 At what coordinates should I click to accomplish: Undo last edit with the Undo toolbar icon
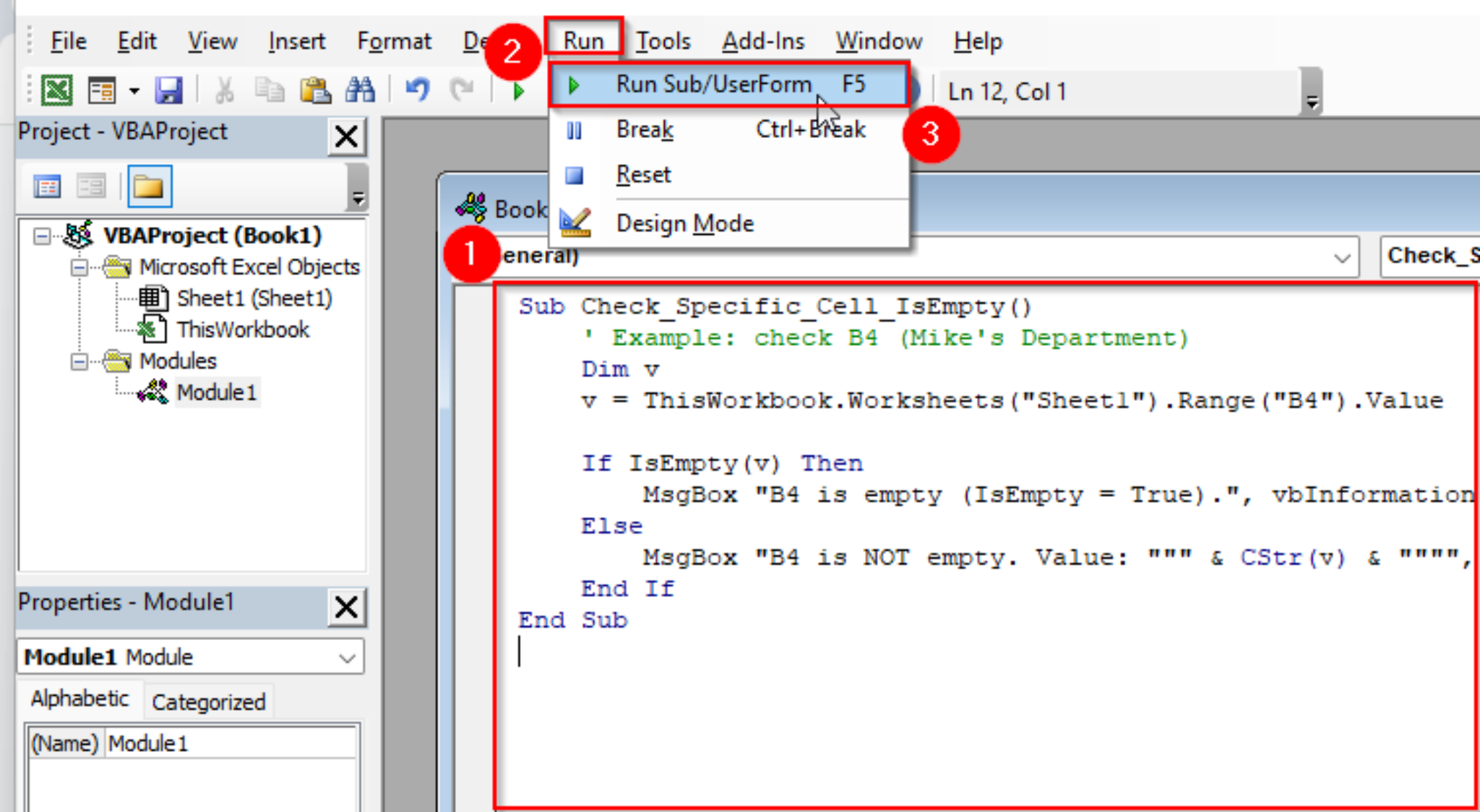pos(416,90)
